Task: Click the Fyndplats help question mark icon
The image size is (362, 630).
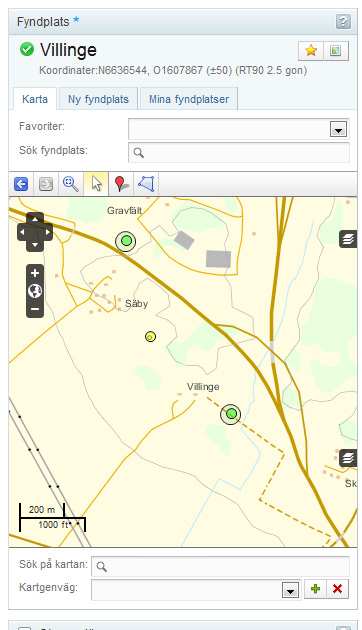Action: coord(343,22)
